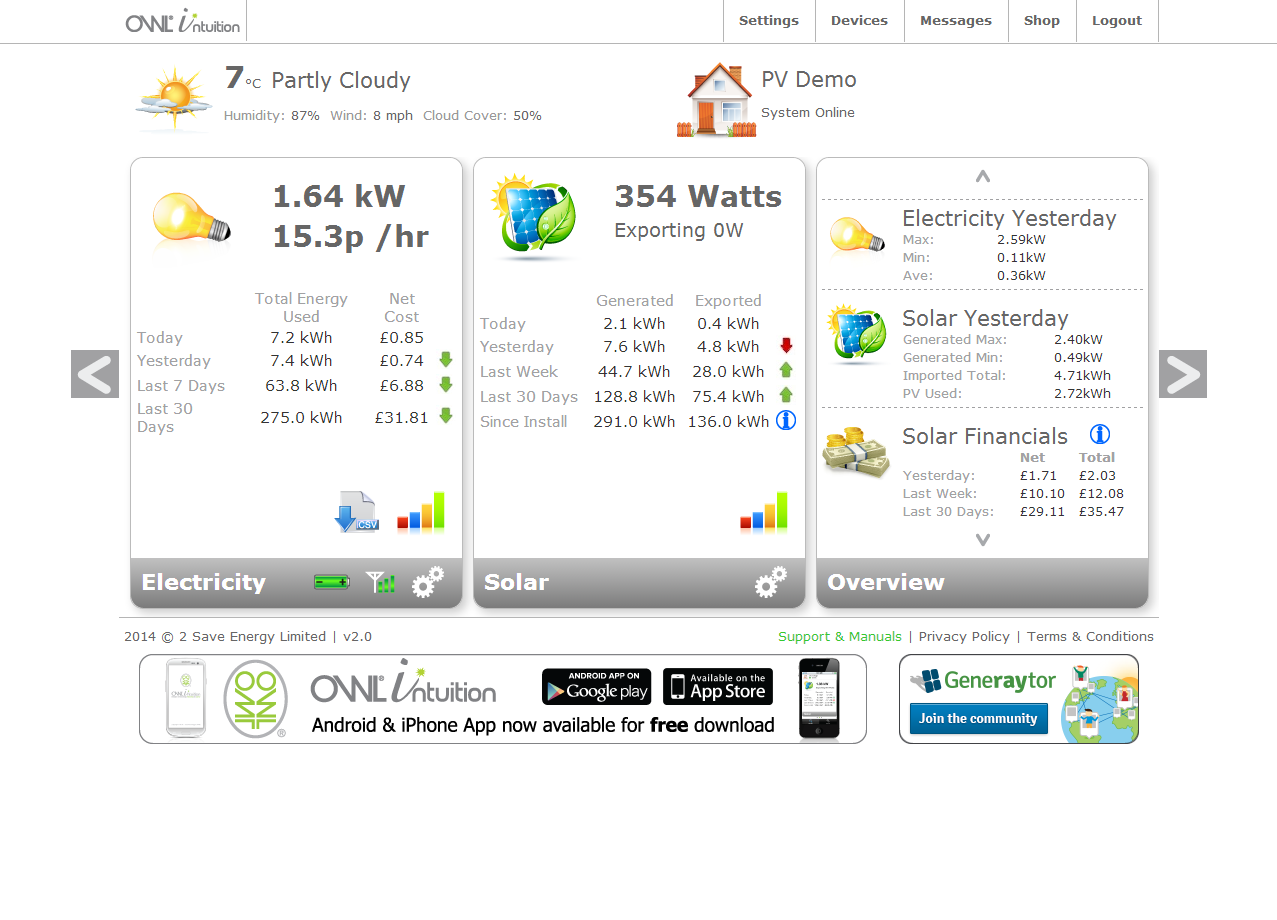Viewport: 1277px width, 920px height.
Task: Open the Solar panel bar chart
Action: (x=764, y=512)
